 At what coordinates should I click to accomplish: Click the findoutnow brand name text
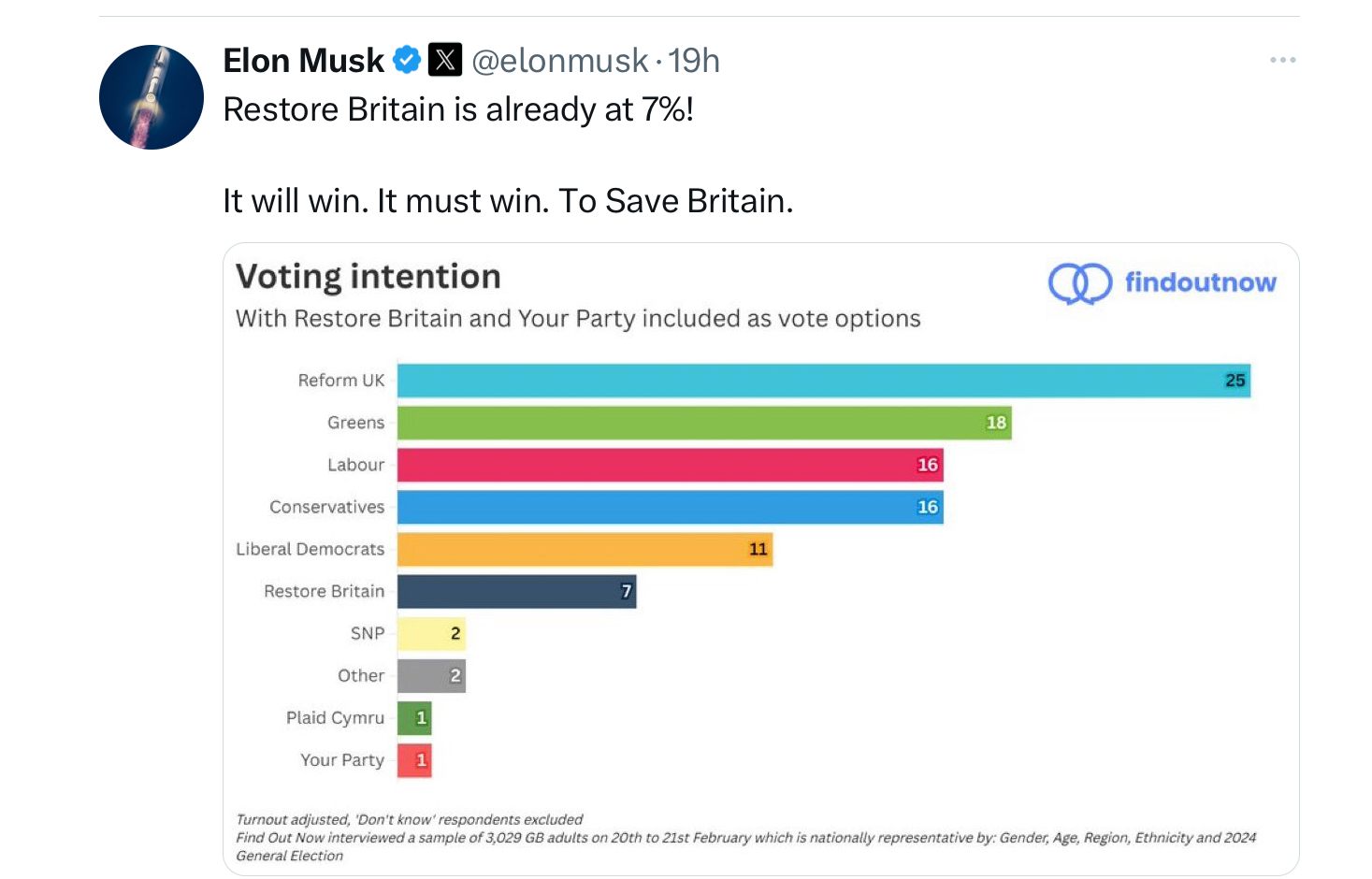(1200, 282)
